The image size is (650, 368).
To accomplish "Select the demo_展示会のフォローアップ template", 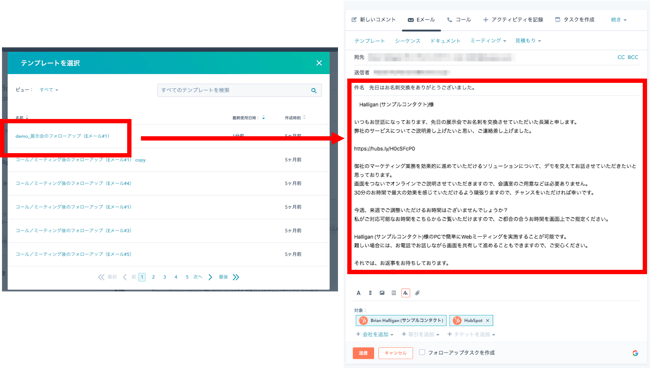I will 63,136.
